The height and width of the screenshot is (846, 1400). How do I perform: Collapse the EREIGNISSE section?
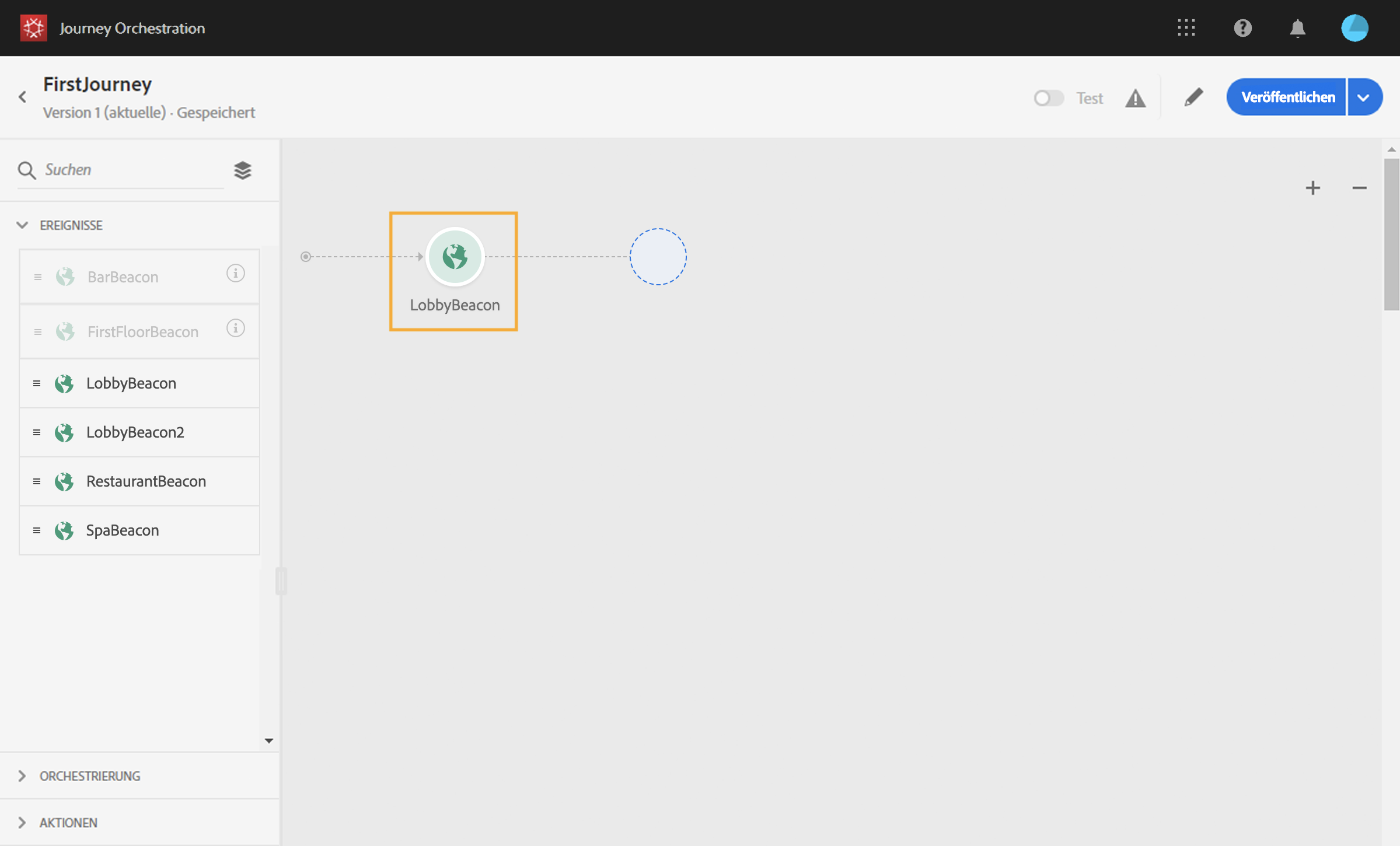pos(22,225)
